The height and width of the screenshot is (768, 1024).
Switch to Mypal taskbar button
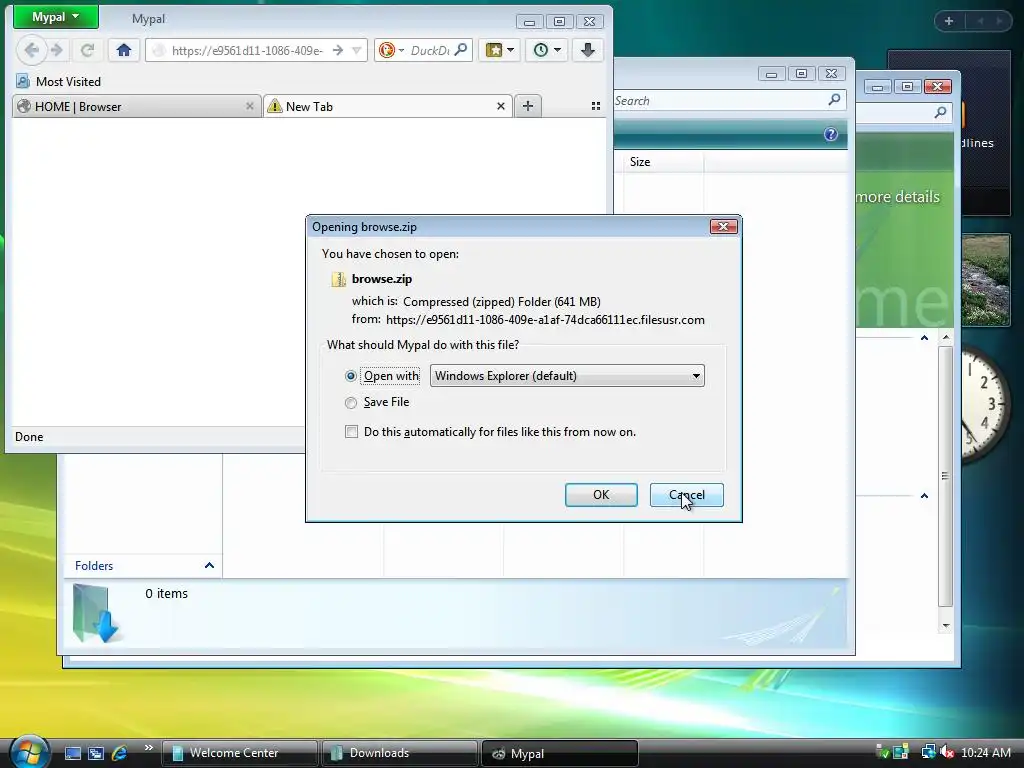click(559, 753)
